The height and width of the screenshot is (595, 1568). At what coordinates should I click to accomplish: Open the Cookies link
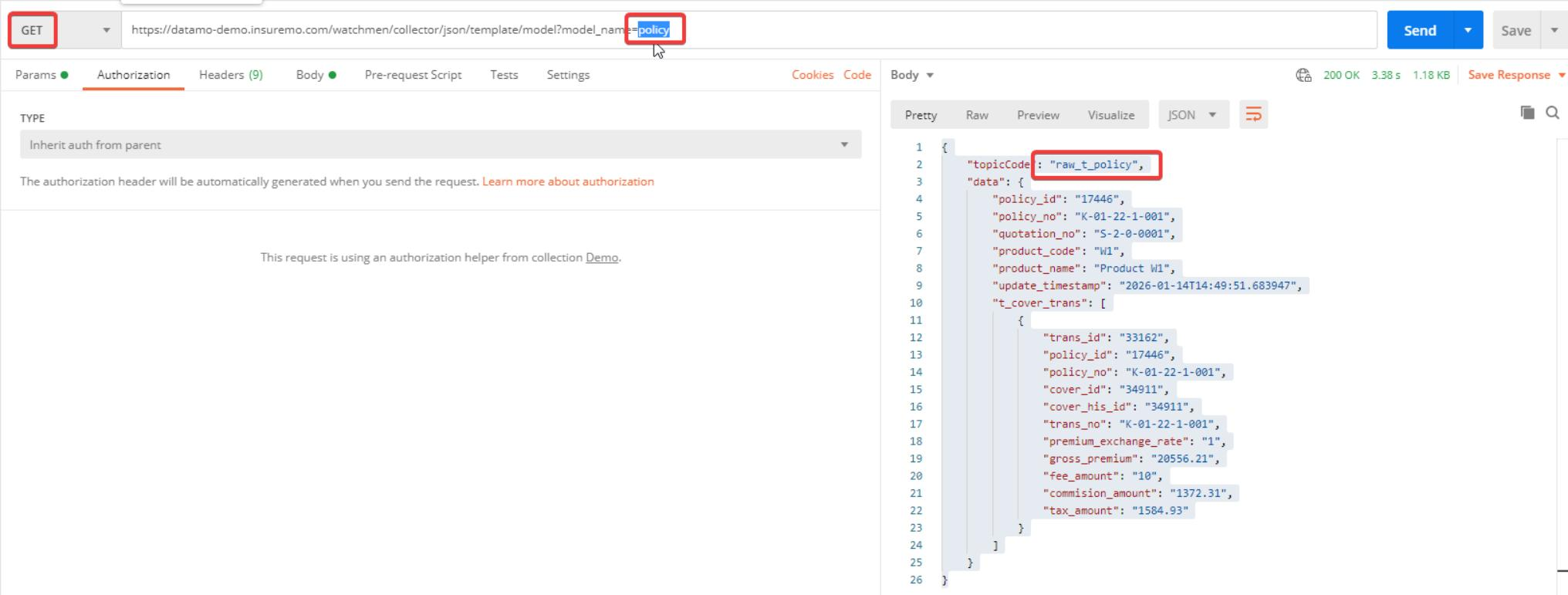click(813, 75)
